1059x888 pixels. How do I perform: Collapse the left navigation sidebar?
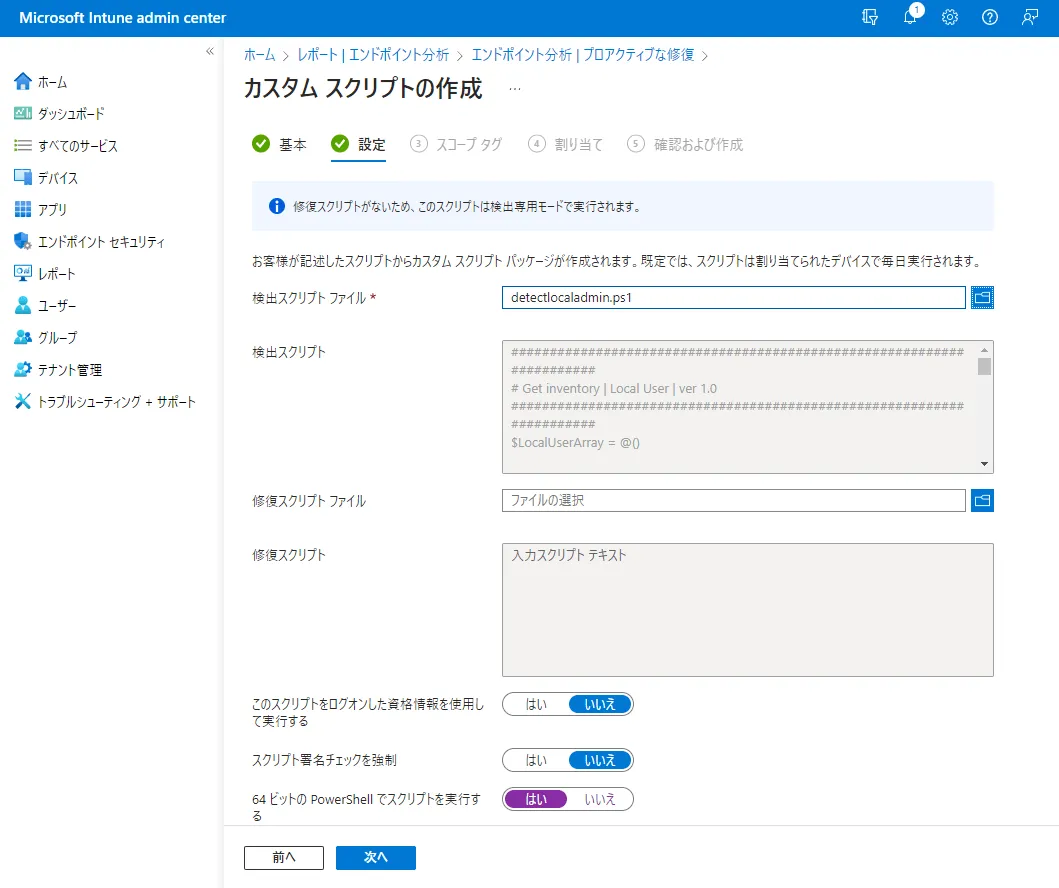tap(210, 51)
